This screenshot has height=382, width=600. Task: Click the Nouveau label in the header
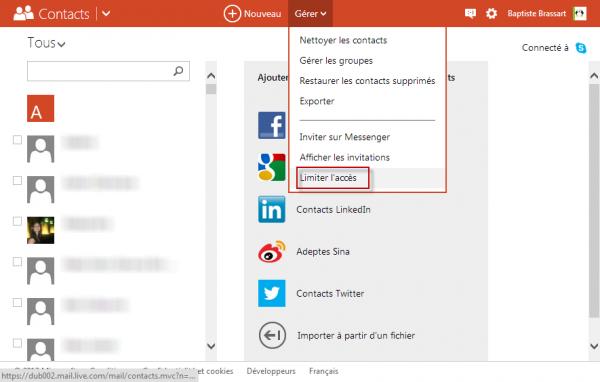point(262,14)
